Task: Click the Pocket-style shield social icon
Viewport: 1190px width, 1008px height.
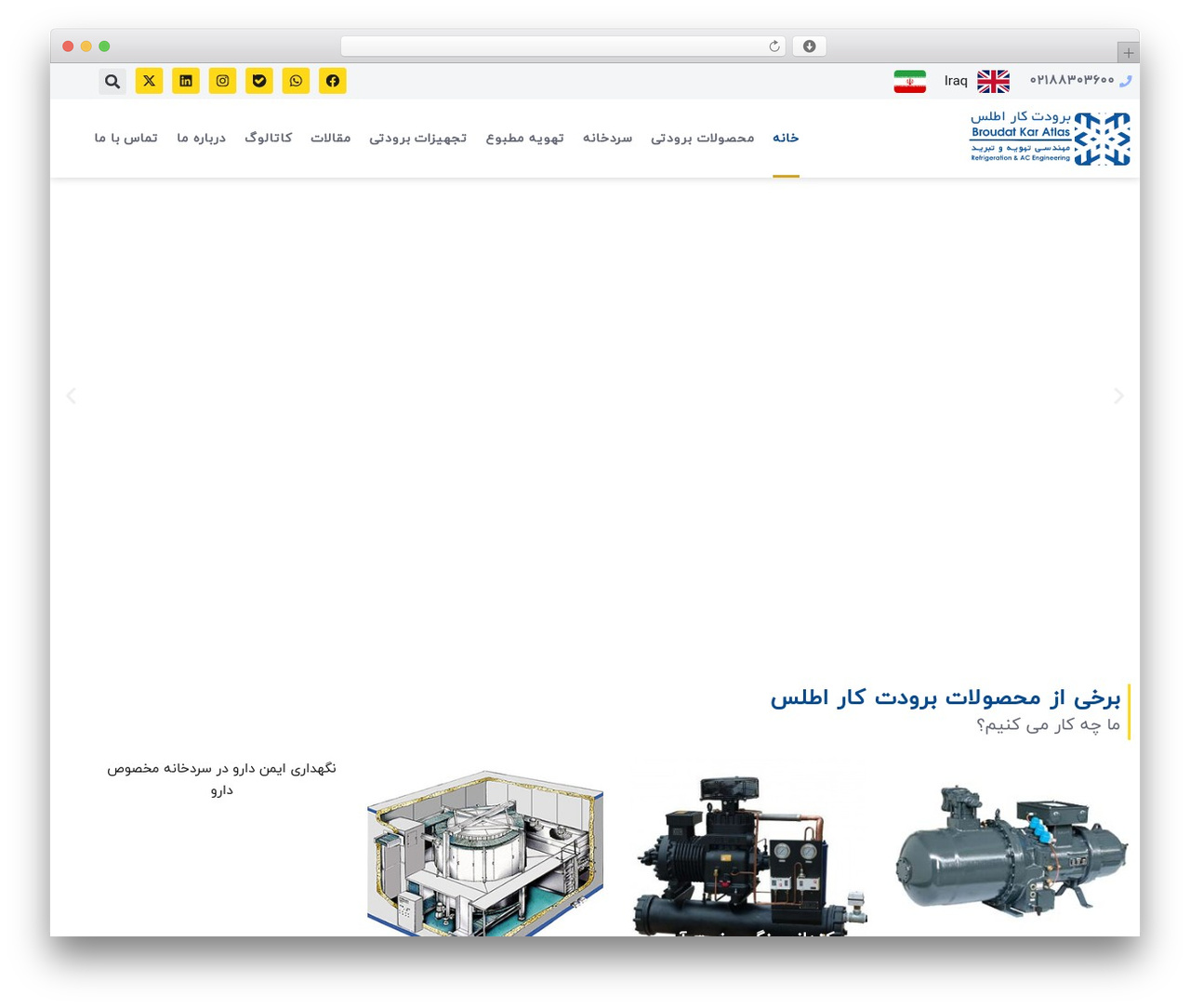Action: pyautogui.click(x=259, y=81)
